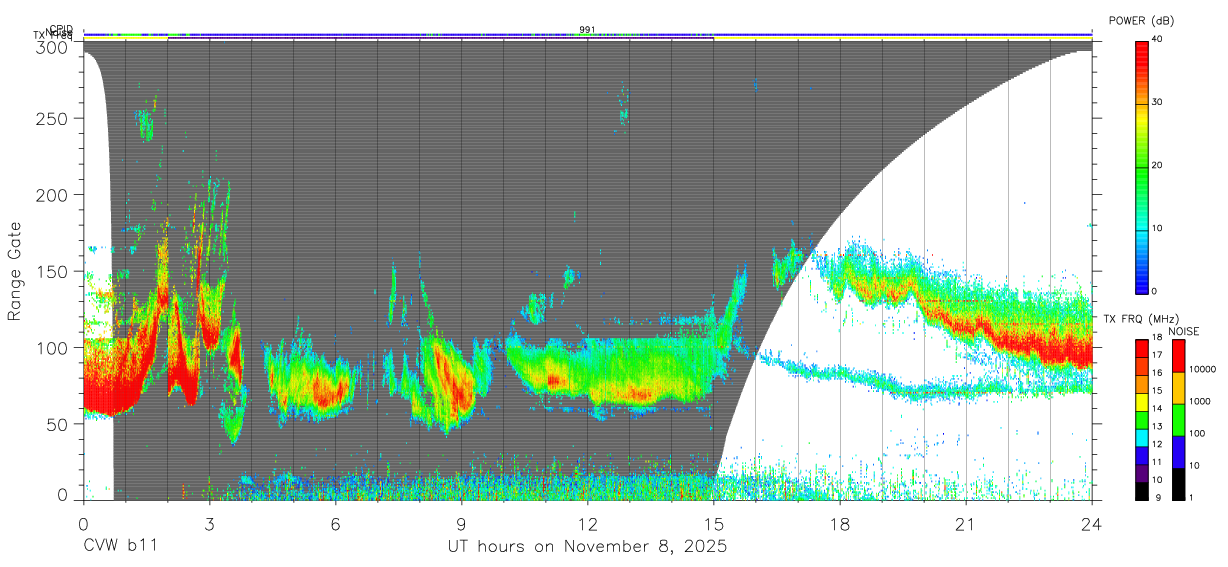1228x567 pixels.
Task: Click the 10000 label on the NOISE legend
Action: [x=1201, y=369]
